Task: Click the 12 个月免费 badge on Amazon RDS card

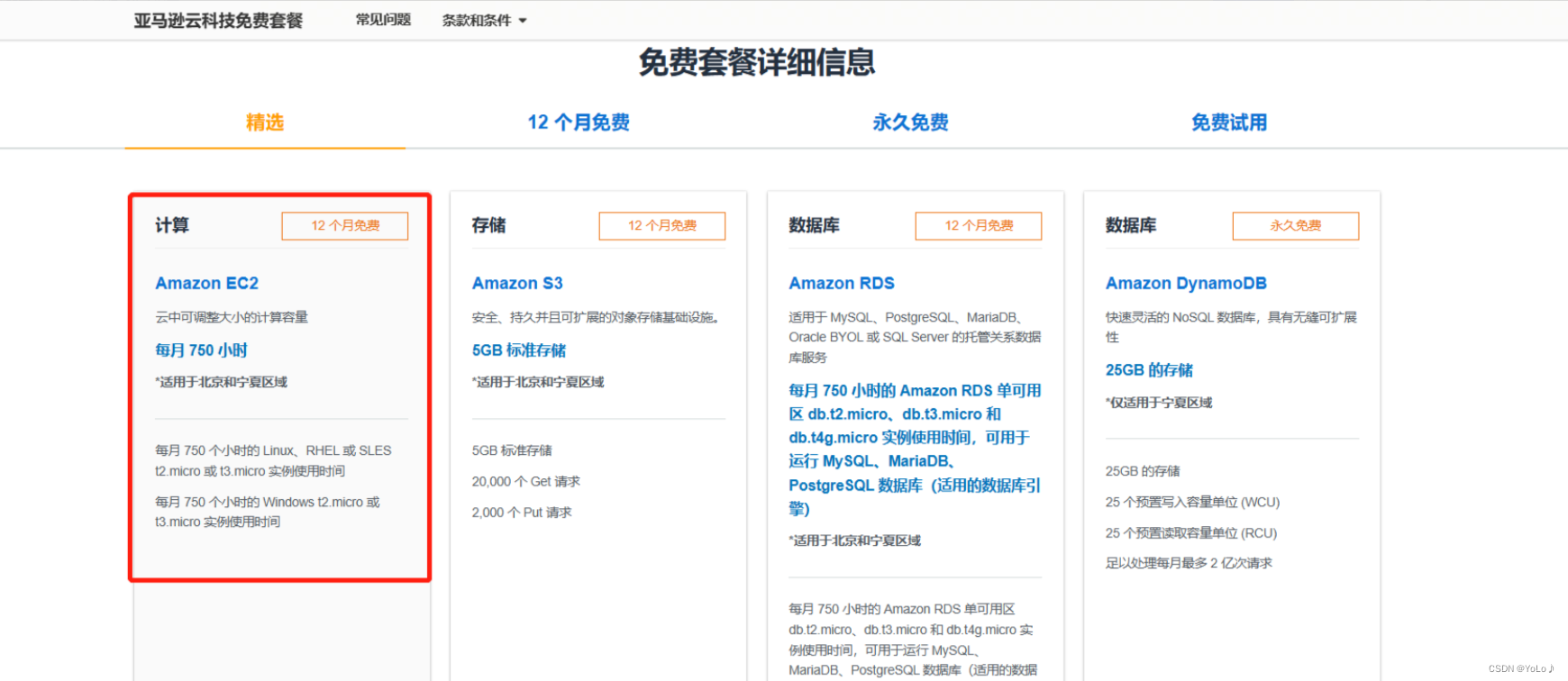Action: pyautogui.click(x=979, y=226)
